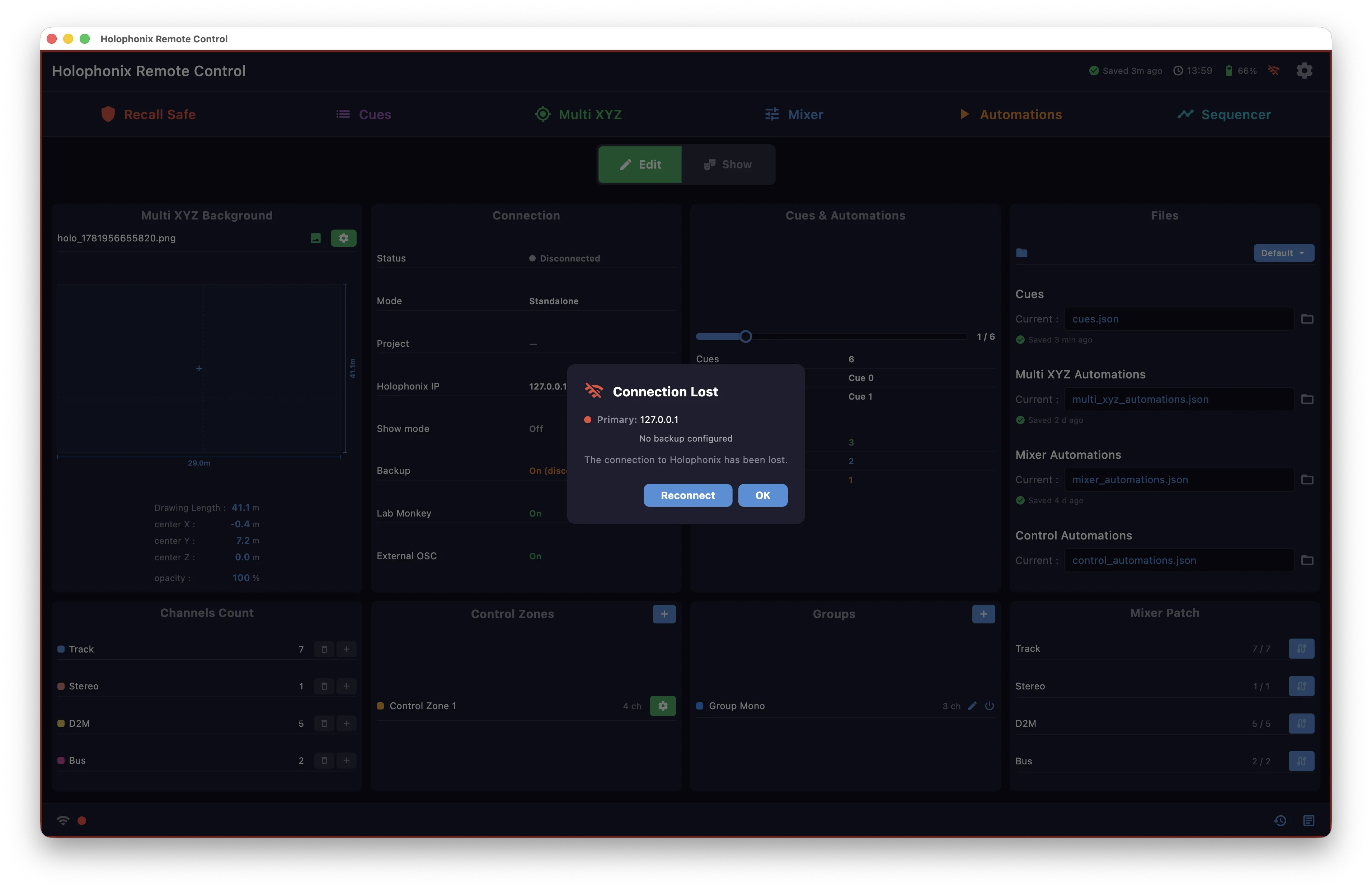1372x891 pixels.
Task: Browse for mixer_automations.json file
Action: pyautogui.click(x=1307, y=480)
